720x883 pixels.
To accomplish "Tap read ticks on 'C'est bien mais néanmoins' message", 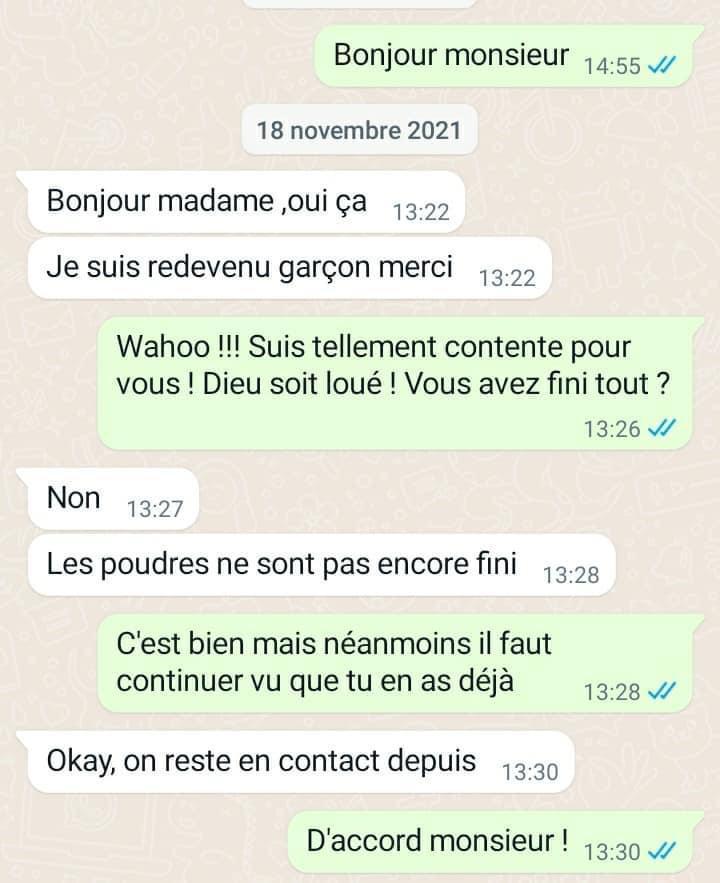I will 661,691.
